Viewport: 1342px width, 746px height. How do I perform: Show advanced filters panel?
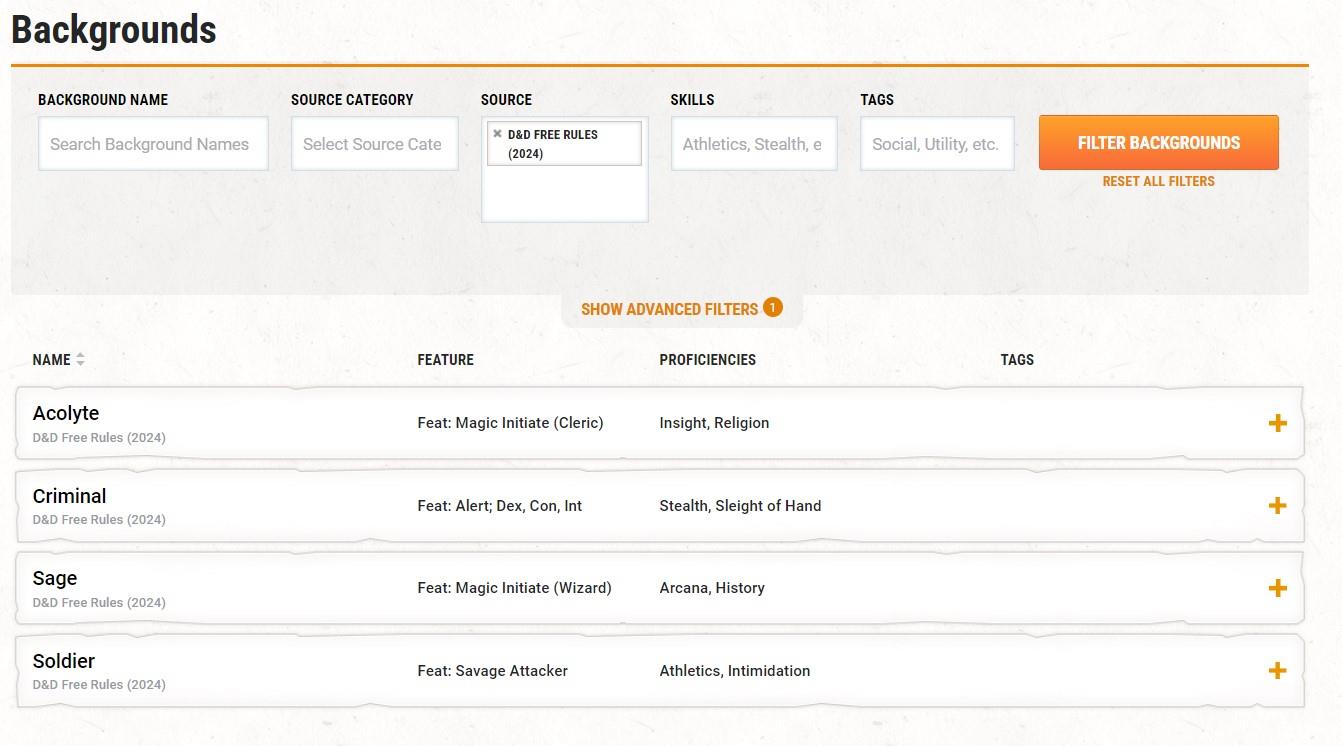[x=669, y=309]
